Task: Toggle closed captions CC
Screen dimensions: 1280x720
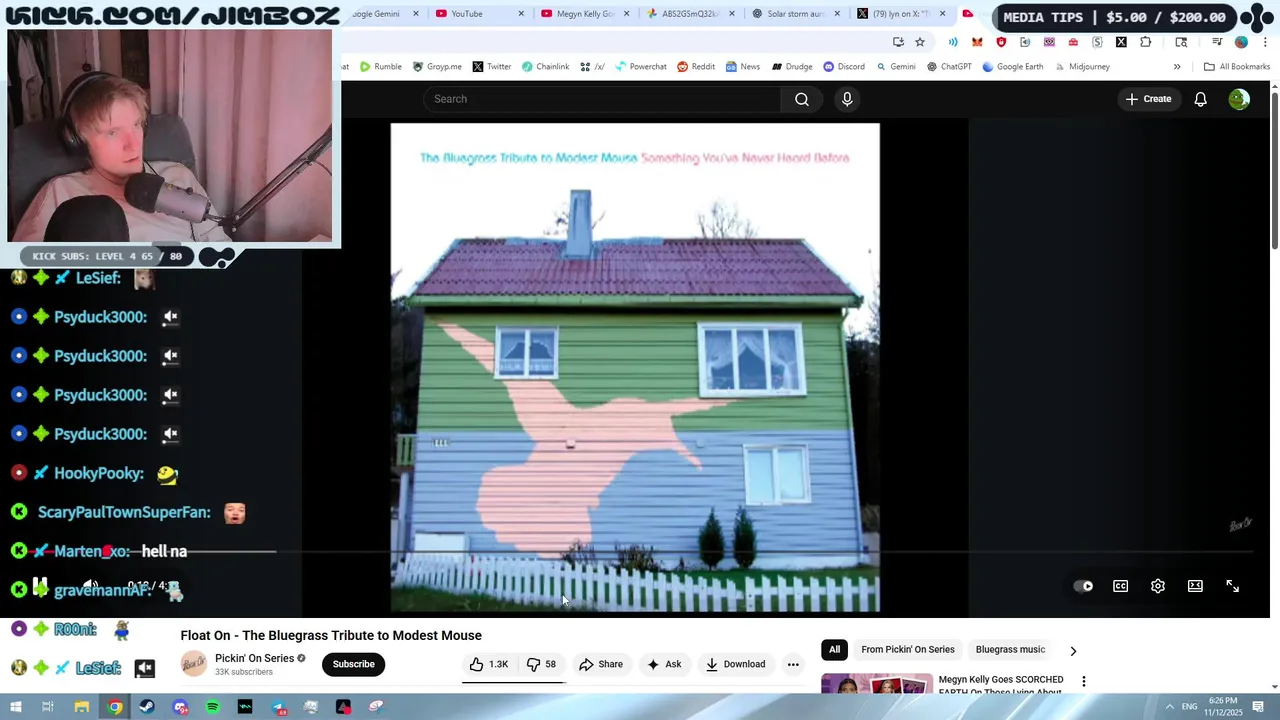Action: point(1121,586)
